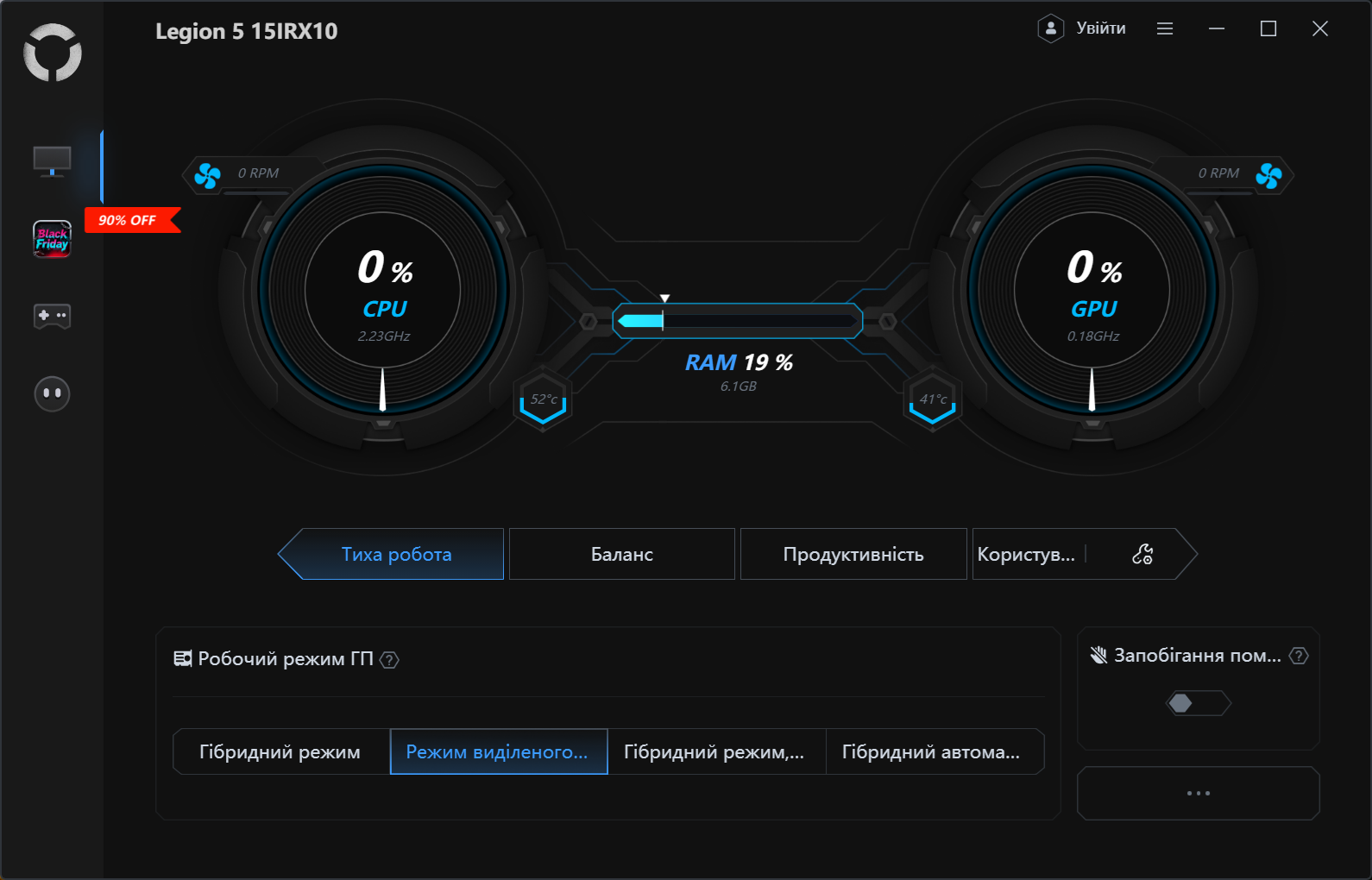The image size is (1372, 880).
Task: Click the Legion logo icon
Action: (x=53, y=53)
